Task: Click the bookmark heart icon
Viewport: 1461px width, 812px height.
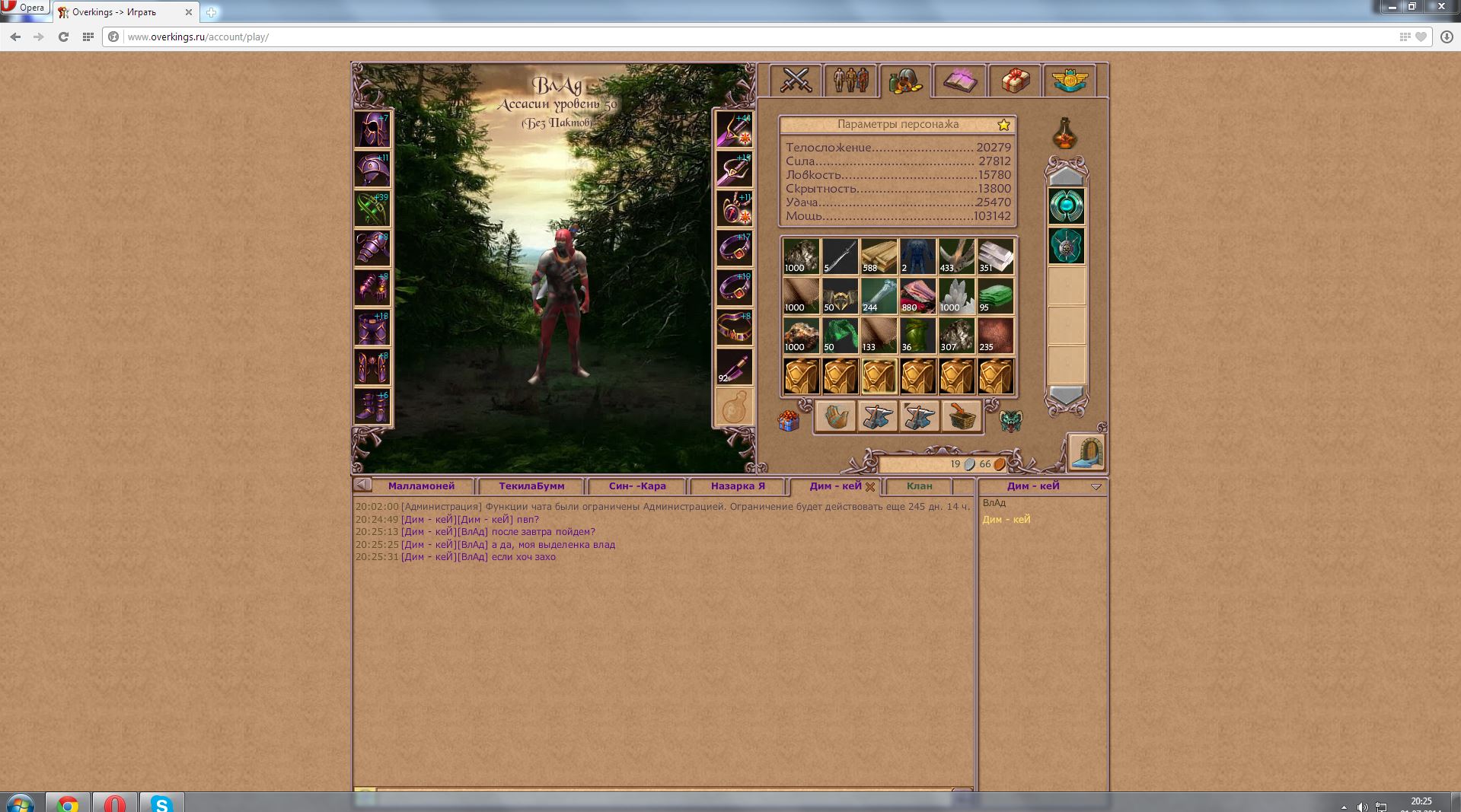Action: click(x=1421, y=37)
